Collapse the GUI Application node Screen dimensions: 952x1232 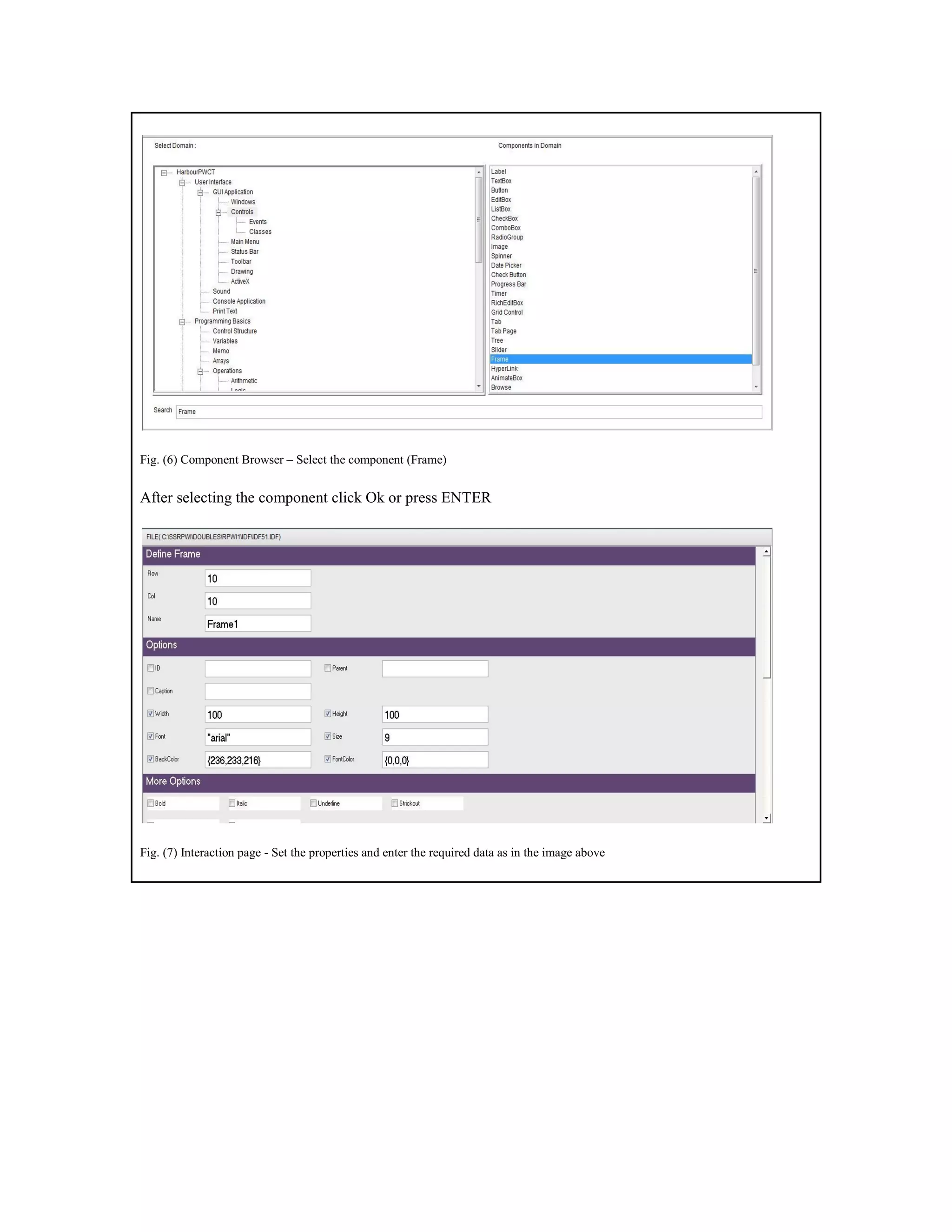pyautogui.click(x=200, y=193)
